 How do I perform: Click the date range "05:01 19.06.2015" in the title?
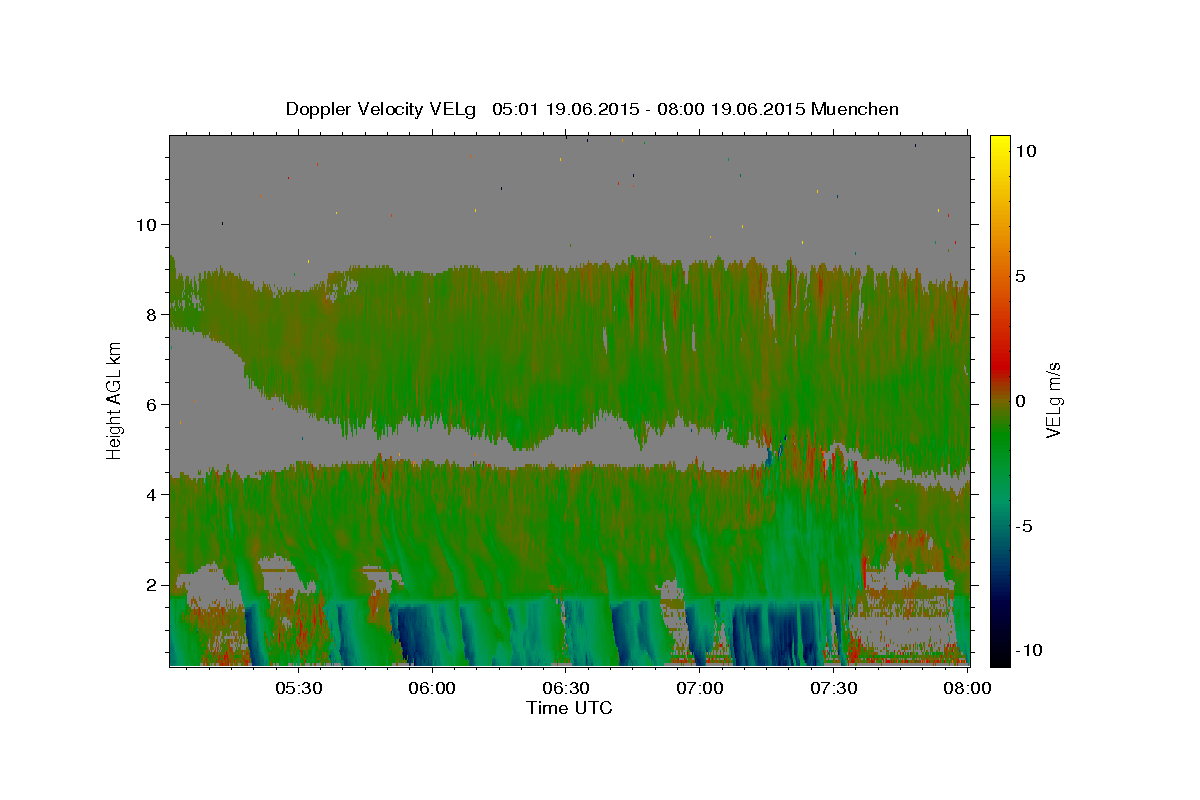pyautogui.click(x=565, y=109)
